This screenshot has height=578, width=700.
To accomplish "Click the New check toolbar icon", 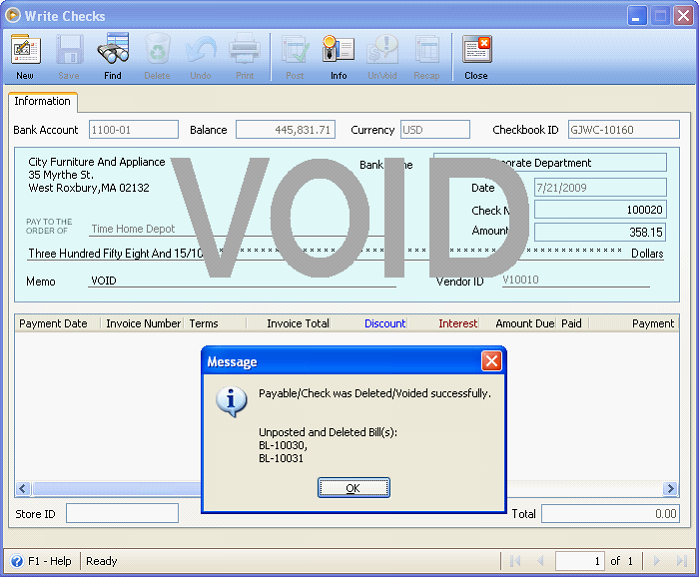I will (25, 50).
